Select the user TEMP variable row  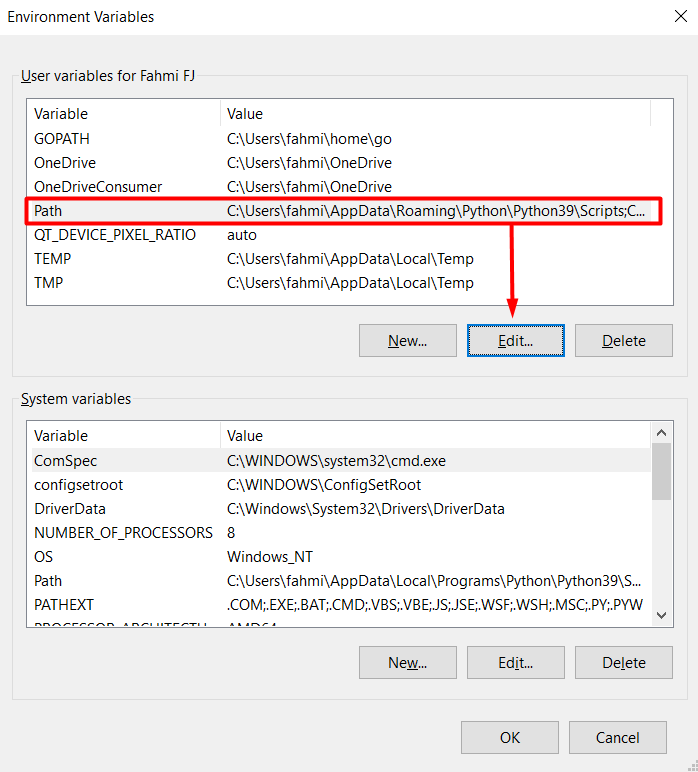click(x=52, y=259)
